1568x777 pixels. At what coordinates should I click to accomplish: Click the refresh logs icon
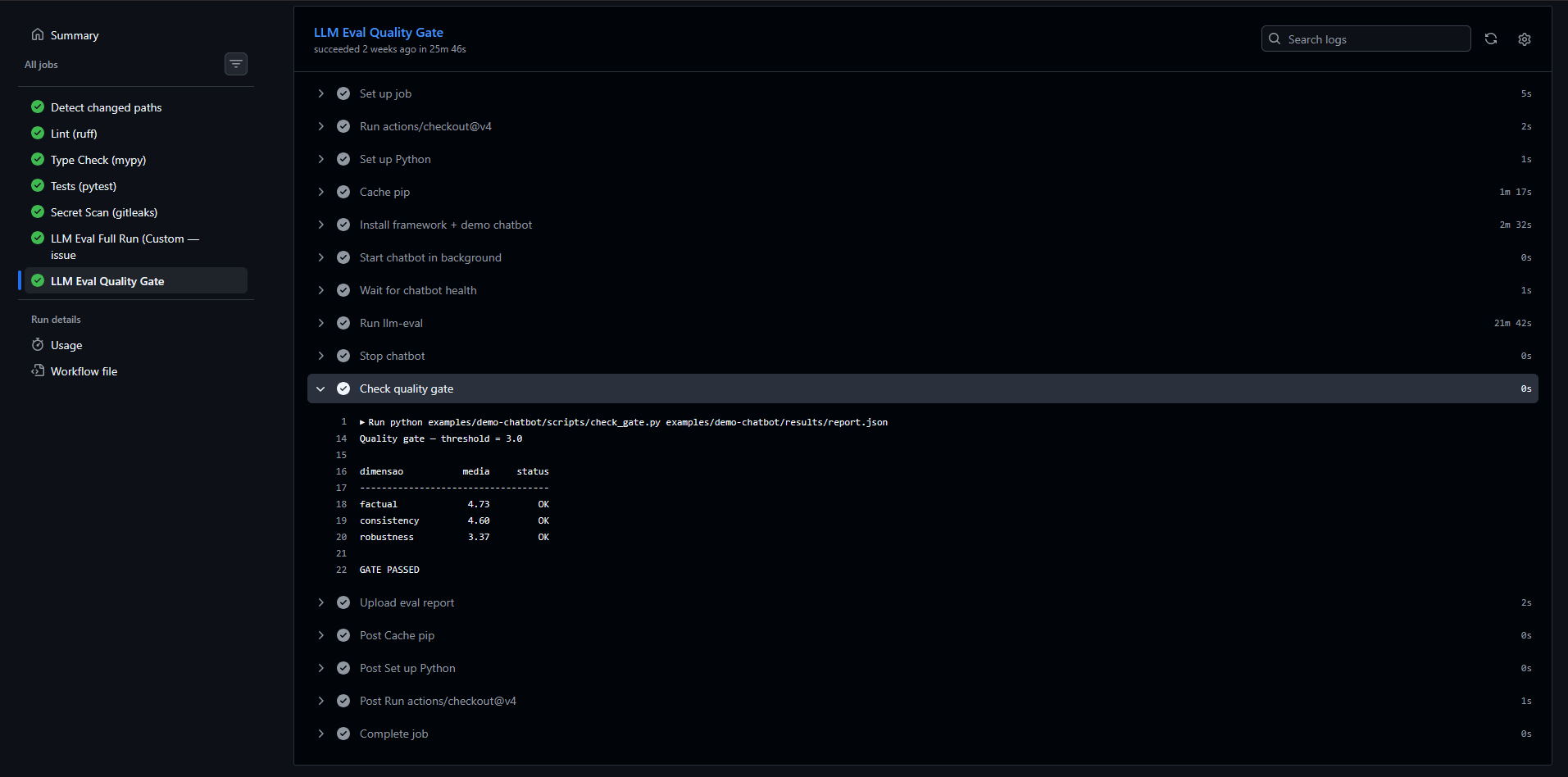click(1491, 39)
